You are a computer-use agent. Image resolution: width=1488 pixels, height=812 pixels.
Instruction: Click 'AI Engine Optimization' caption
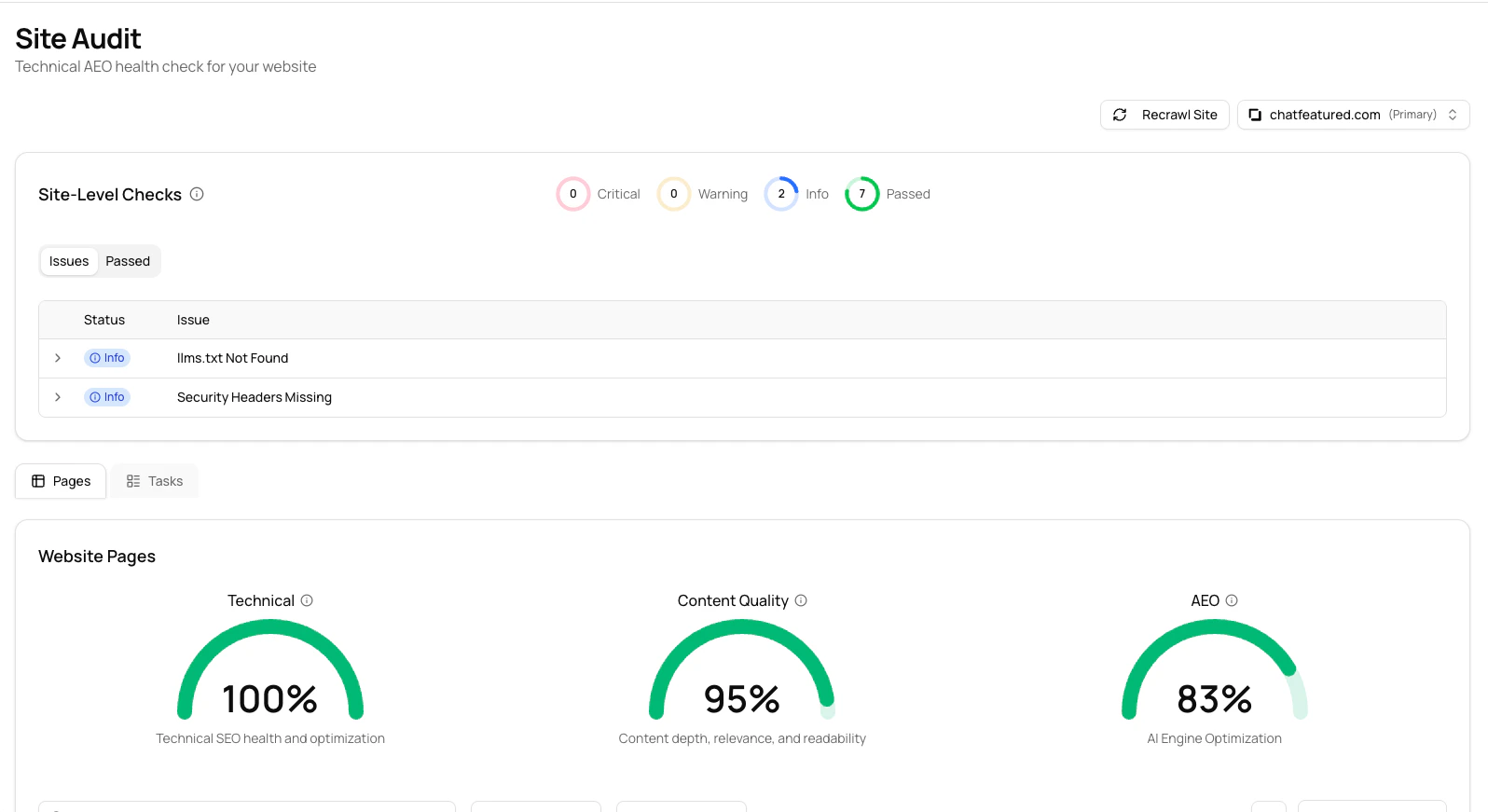pyautogui.click(x=1214, y=738)
